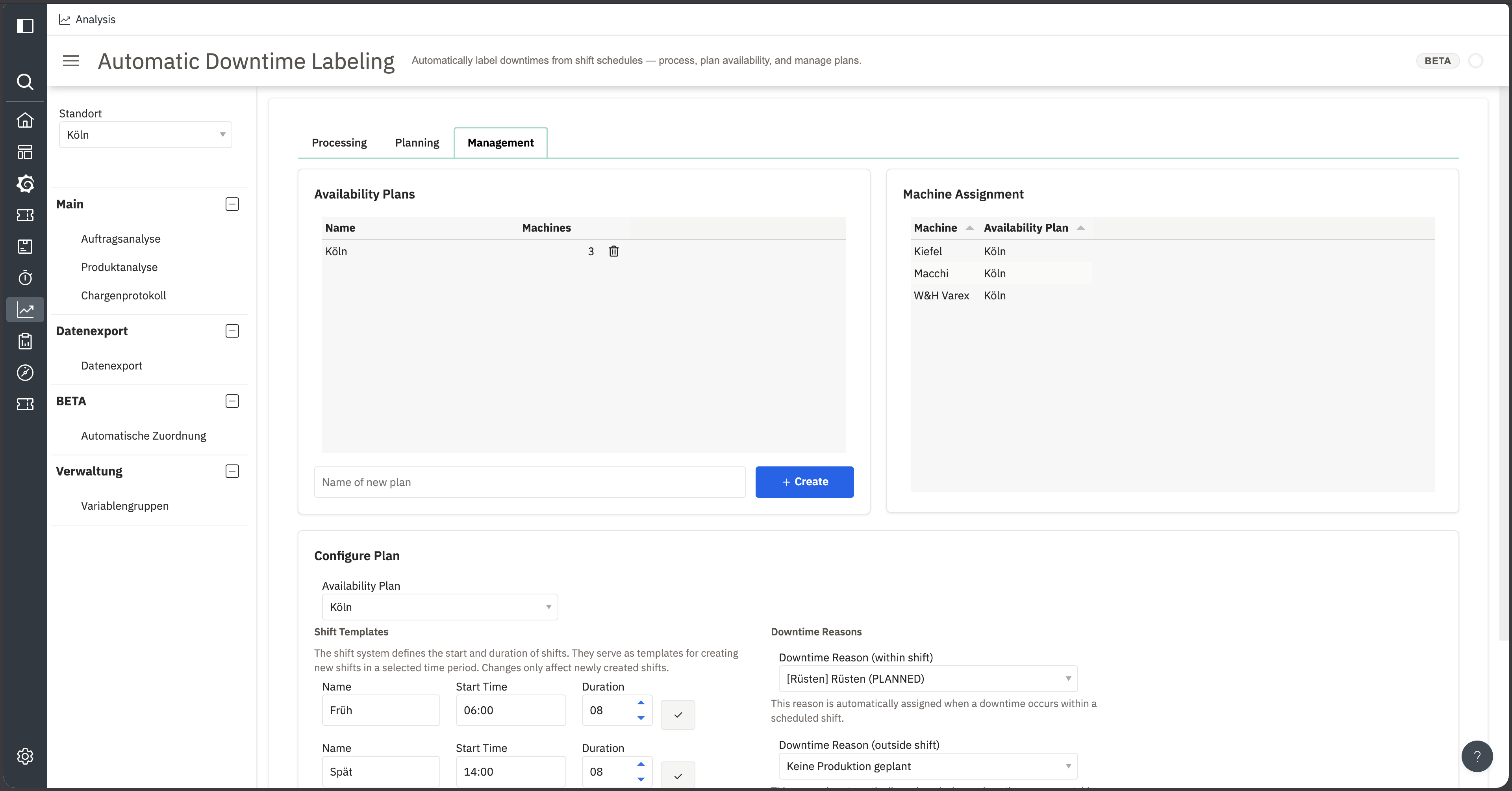The height and width of the screenshot is (791, 1512).
Task: Decrease the Spät shift duration
Action: pyautogui.click(x=641, y=779)
